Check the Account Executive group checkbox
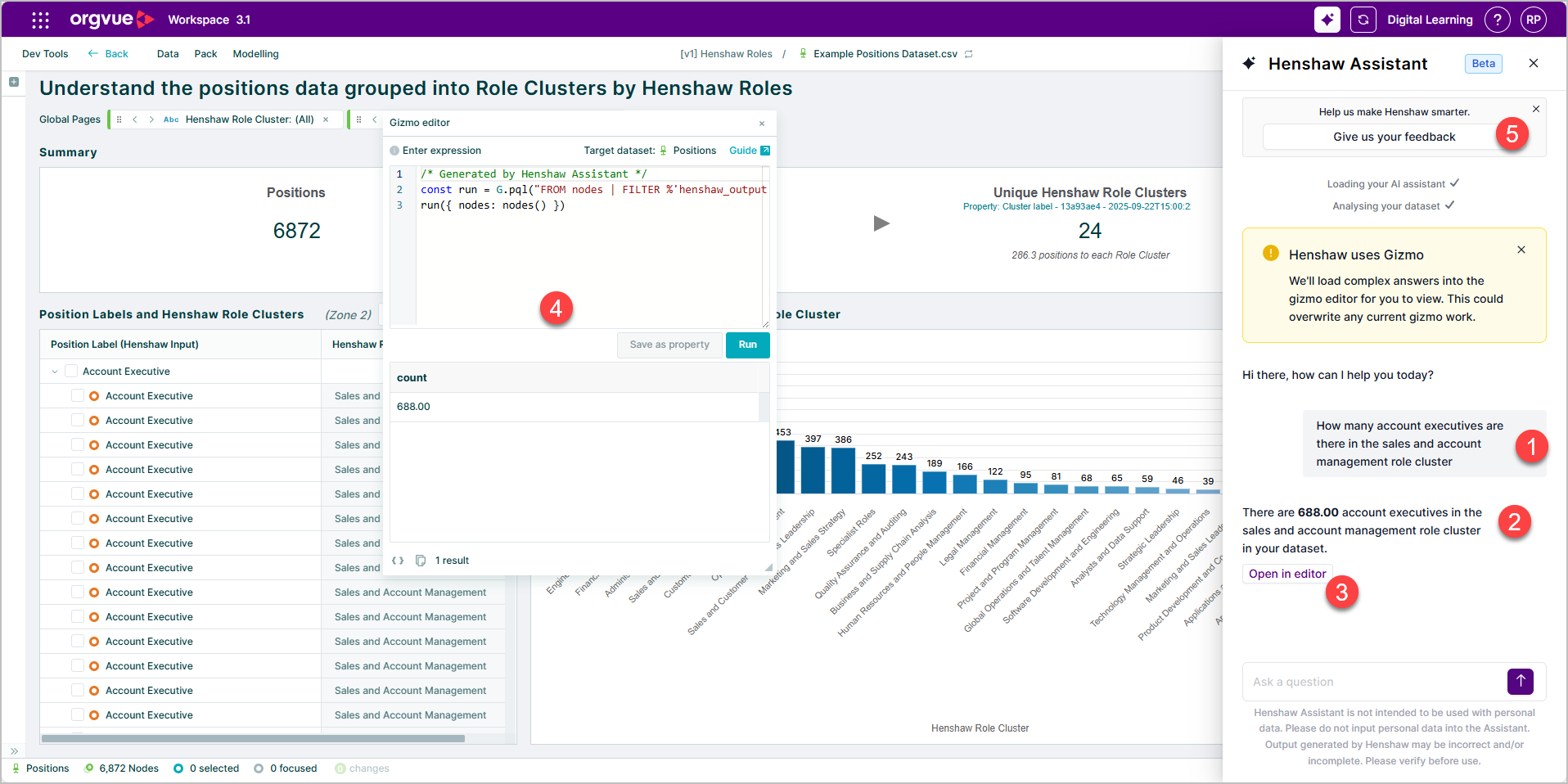The image size is (1568, 784). click(x=71, y=372)
